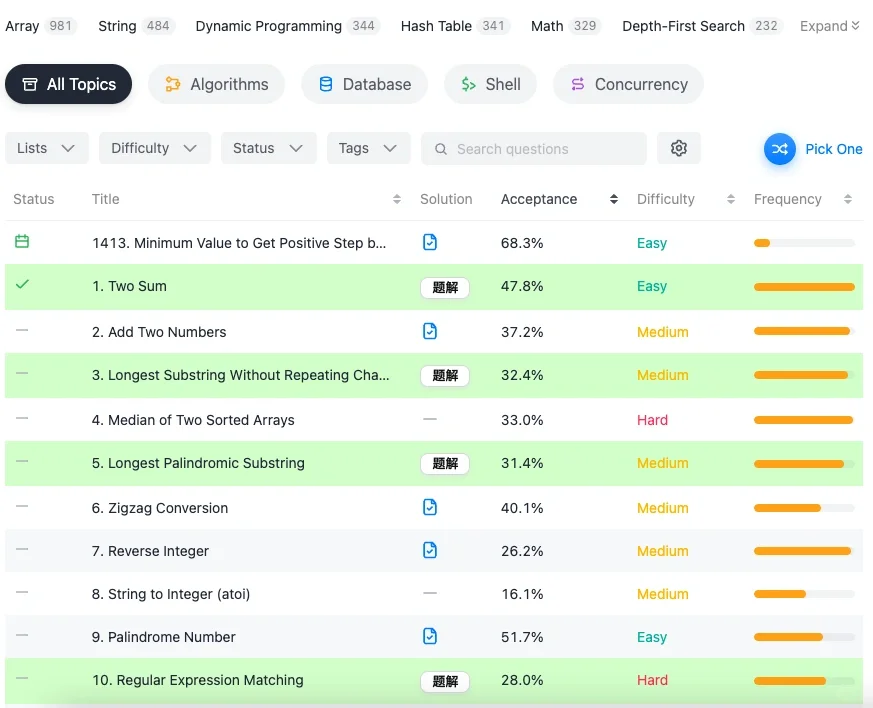
Task: Open problem 2. Add Two Numbers
Action: pyautogui.click(x=159, y=332)
